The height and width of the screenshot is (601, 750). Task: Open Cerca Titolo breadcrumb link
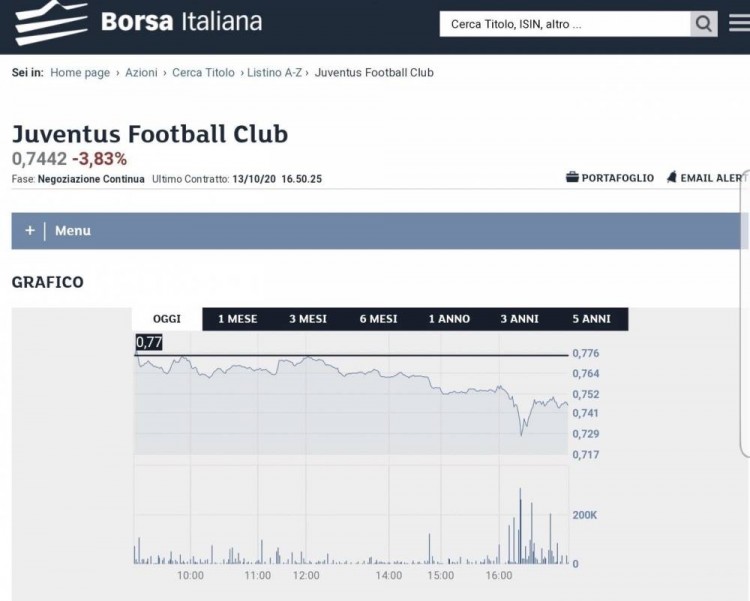(x=203, y=73)
